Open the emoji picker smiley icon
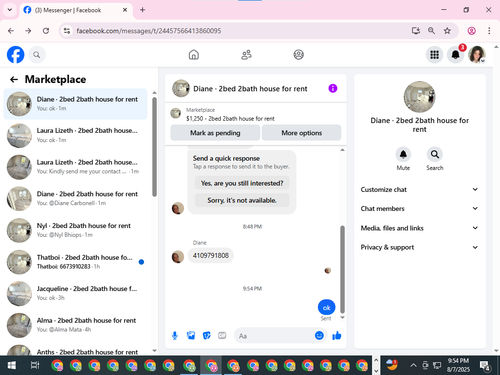 [319, 335]
